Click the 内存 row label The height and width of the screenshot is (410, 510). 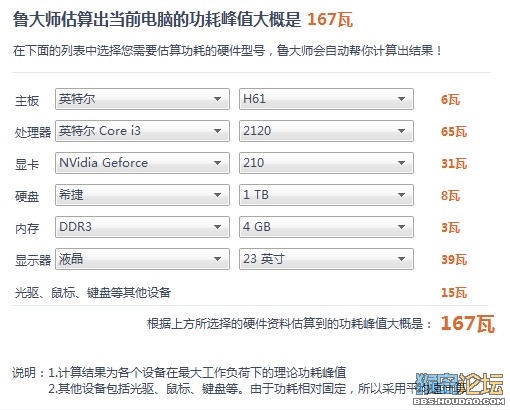point(27,228)
